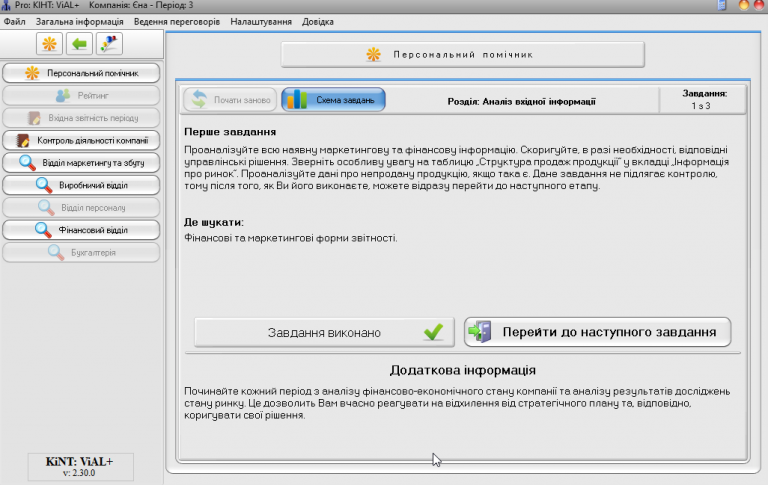Open Схема завдань
768x485 pixels.
tap(334, 100)
